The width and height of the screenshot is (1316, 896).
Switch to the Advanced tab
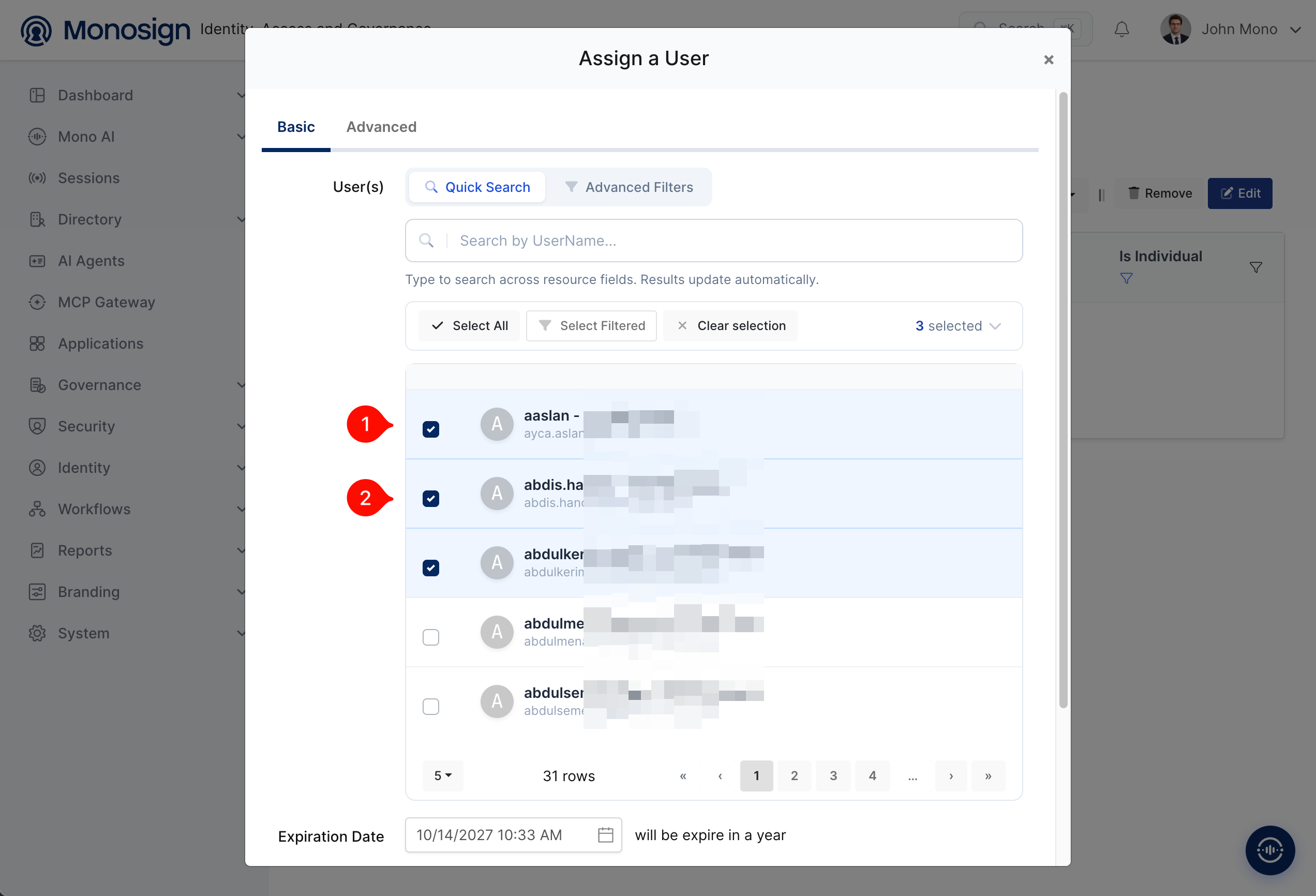(381, 127)
